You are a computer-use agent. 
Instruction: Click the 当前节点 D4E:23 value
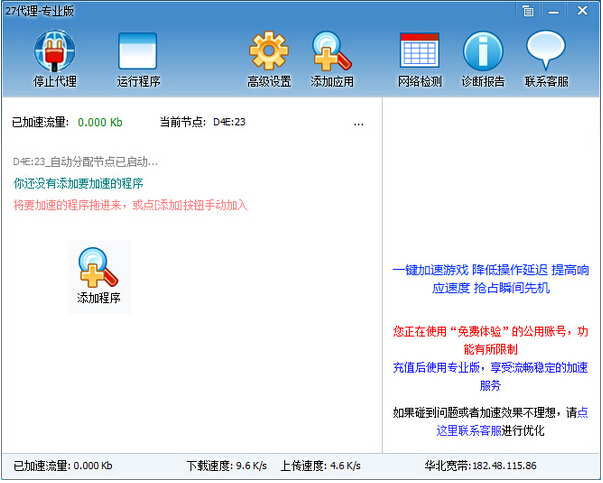point(229,122)
